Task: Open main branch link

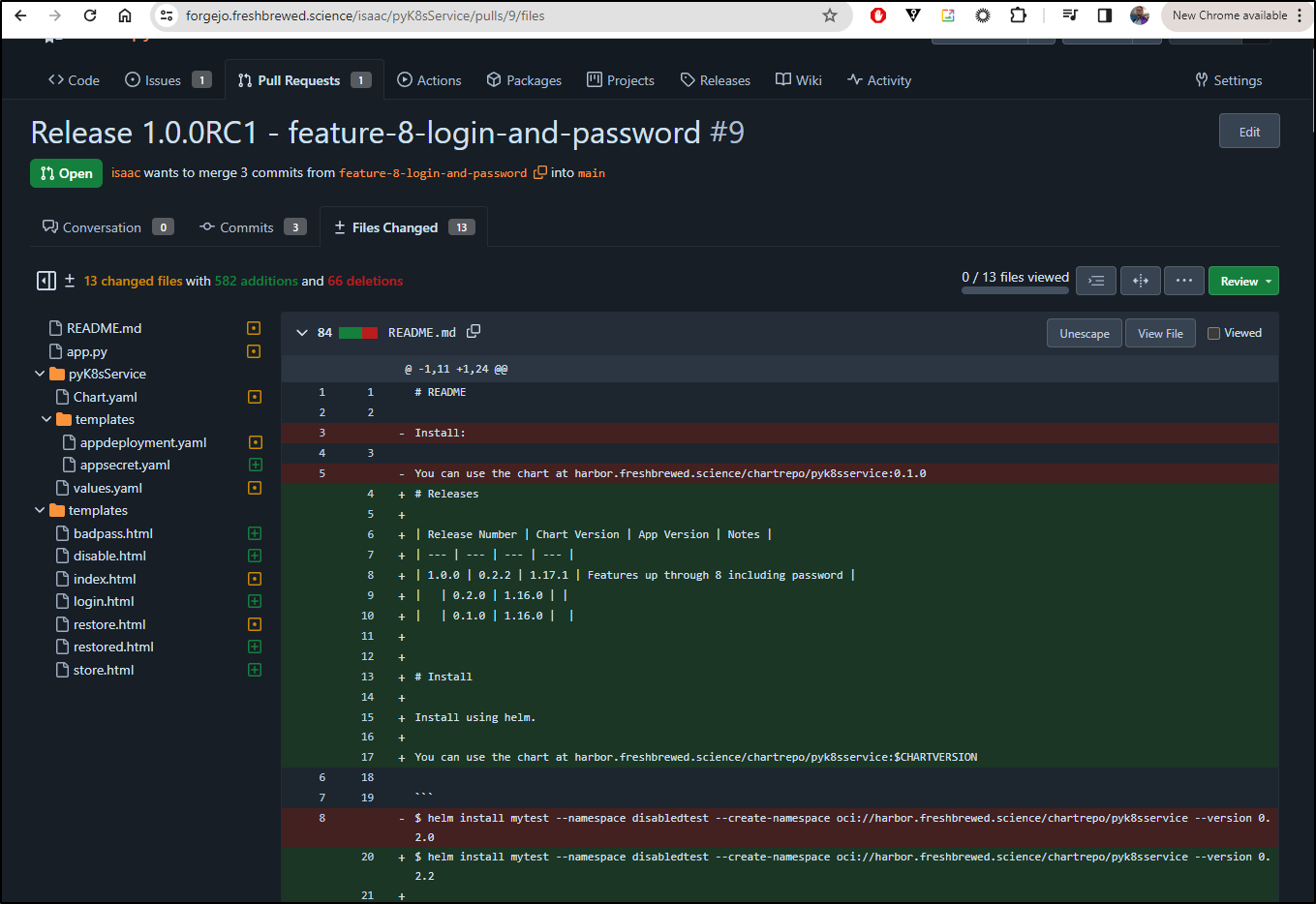Action: 592,173
